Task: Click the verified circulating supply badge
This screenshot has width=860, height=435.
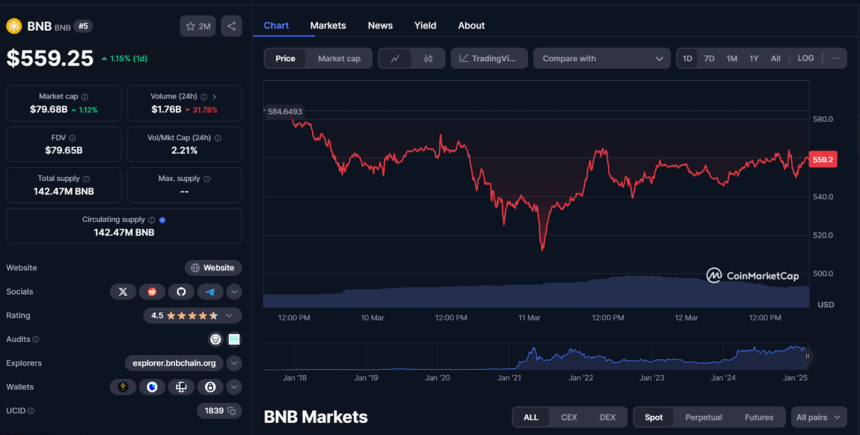Action: pyautogui.click(x=162, y=220)
